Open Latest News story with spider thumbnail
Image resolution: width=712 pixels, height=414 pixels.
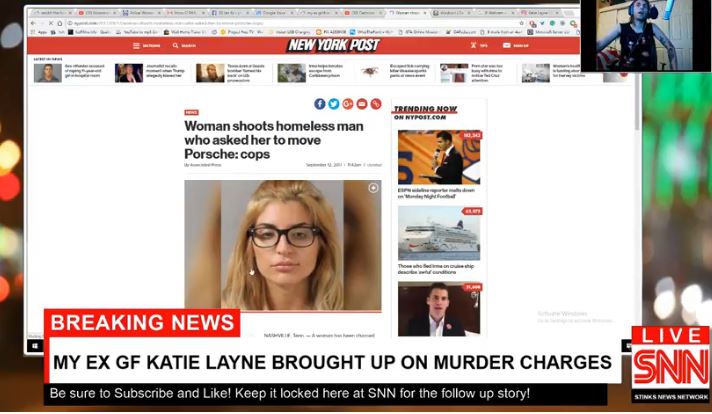point(370,72)
